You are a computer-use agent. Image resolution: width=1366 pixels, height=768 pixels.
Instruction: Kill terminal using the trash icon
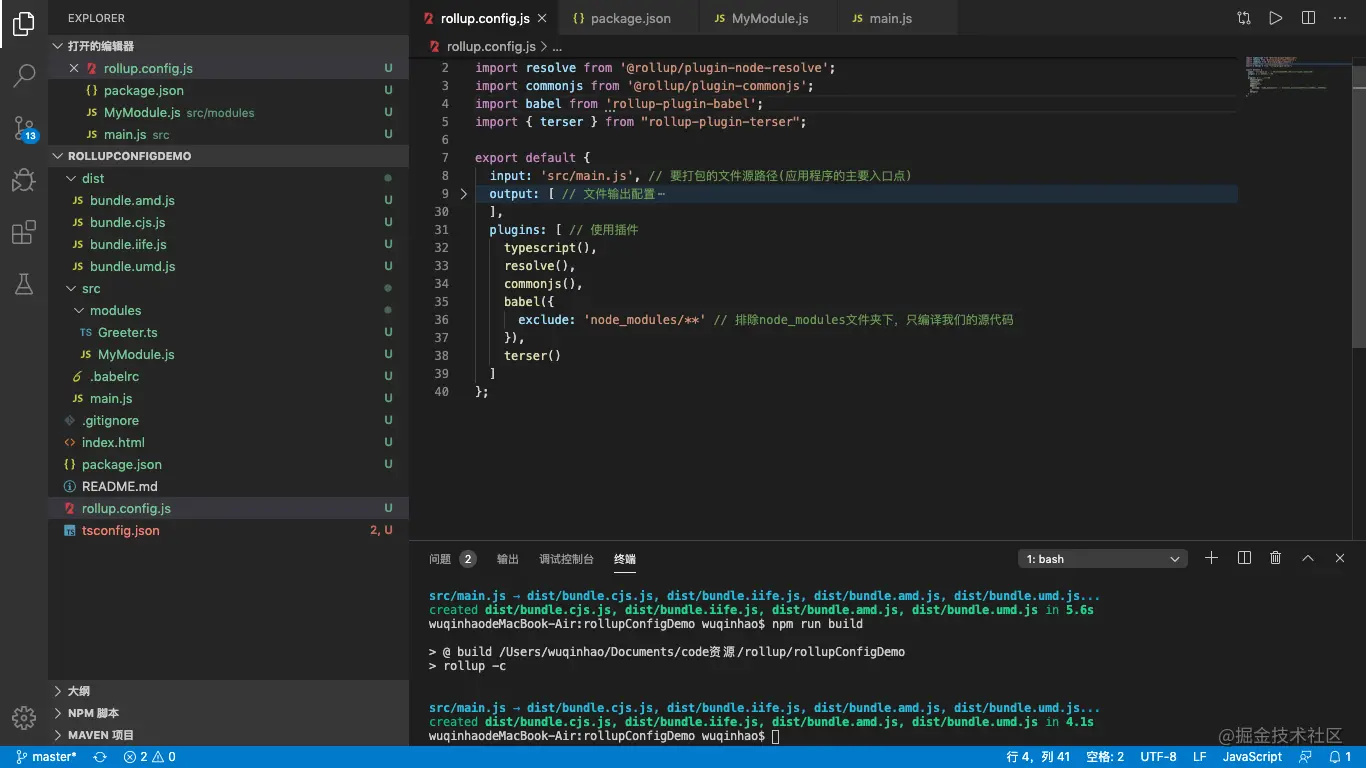1275,558
